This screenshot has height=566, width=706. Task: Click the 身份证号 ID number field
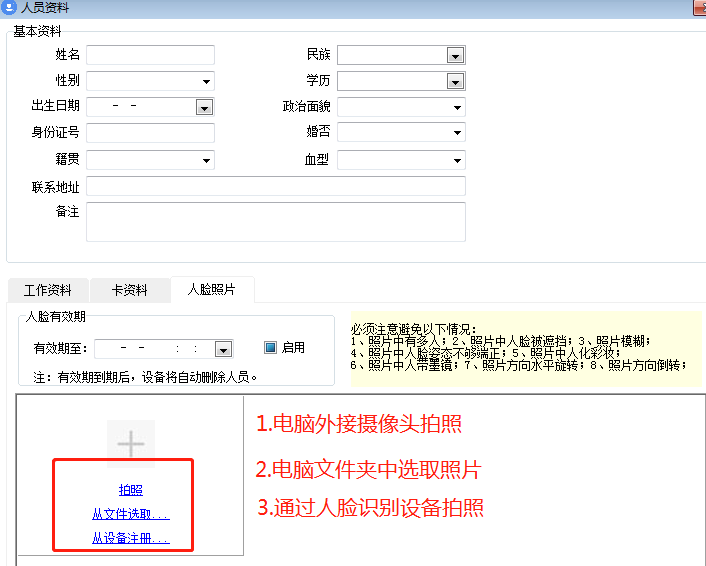[150, 133]
